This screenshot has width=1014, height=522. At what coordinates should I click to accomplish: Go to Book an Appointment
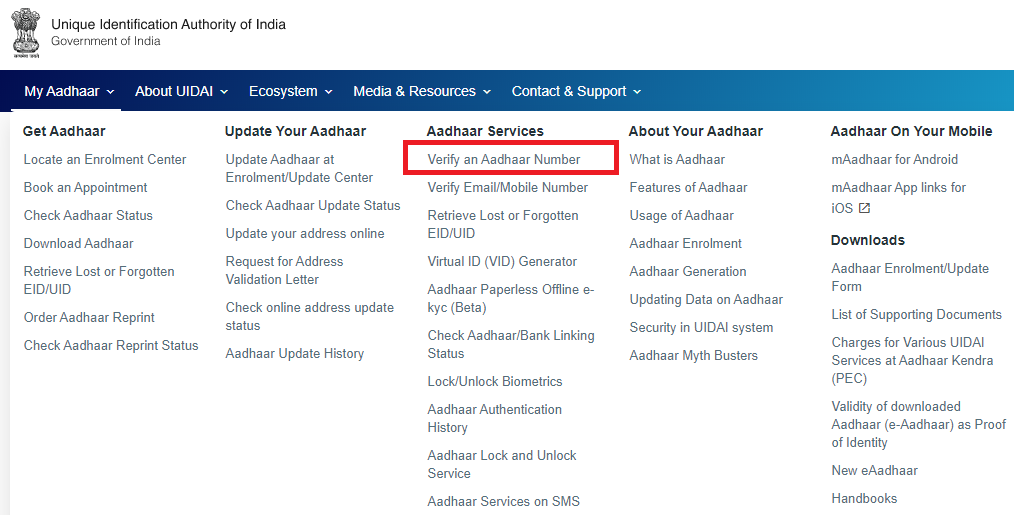(85, 188)
